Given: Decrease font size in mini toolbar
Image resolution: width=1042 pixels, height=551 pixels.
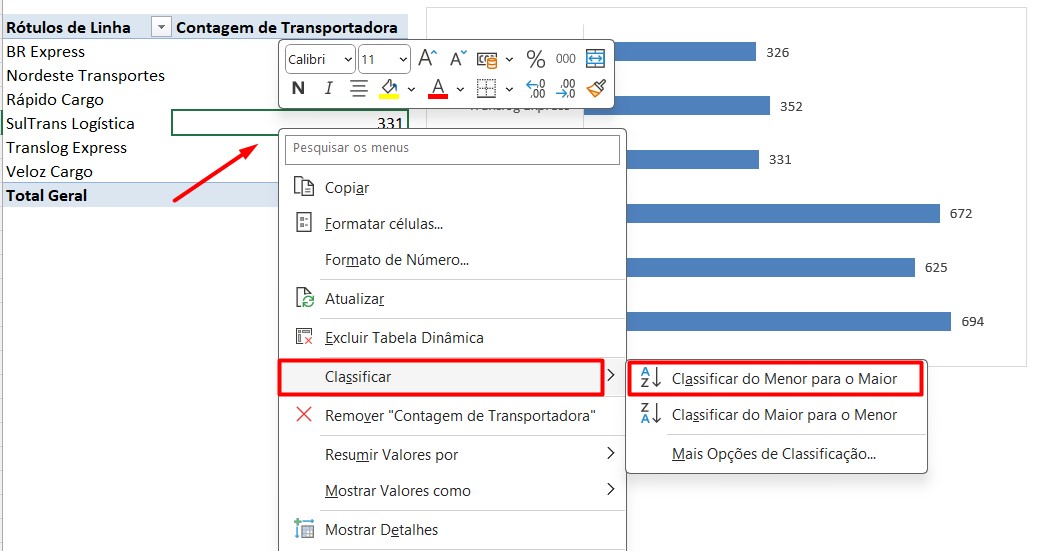Looking at the screenshot, I should coord(458,58).
